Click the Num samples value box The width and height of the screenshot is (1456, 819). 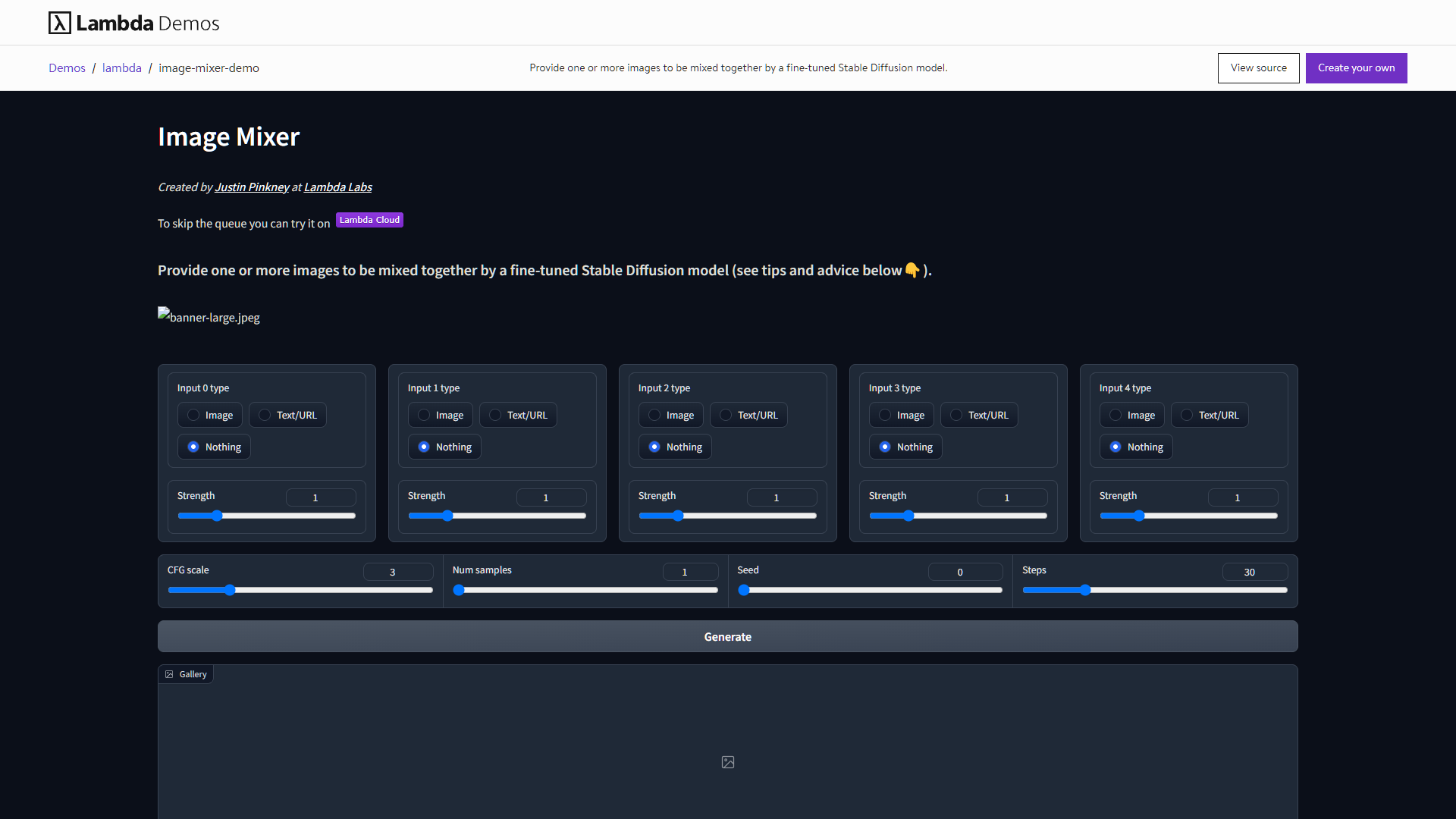pos(689,572)
